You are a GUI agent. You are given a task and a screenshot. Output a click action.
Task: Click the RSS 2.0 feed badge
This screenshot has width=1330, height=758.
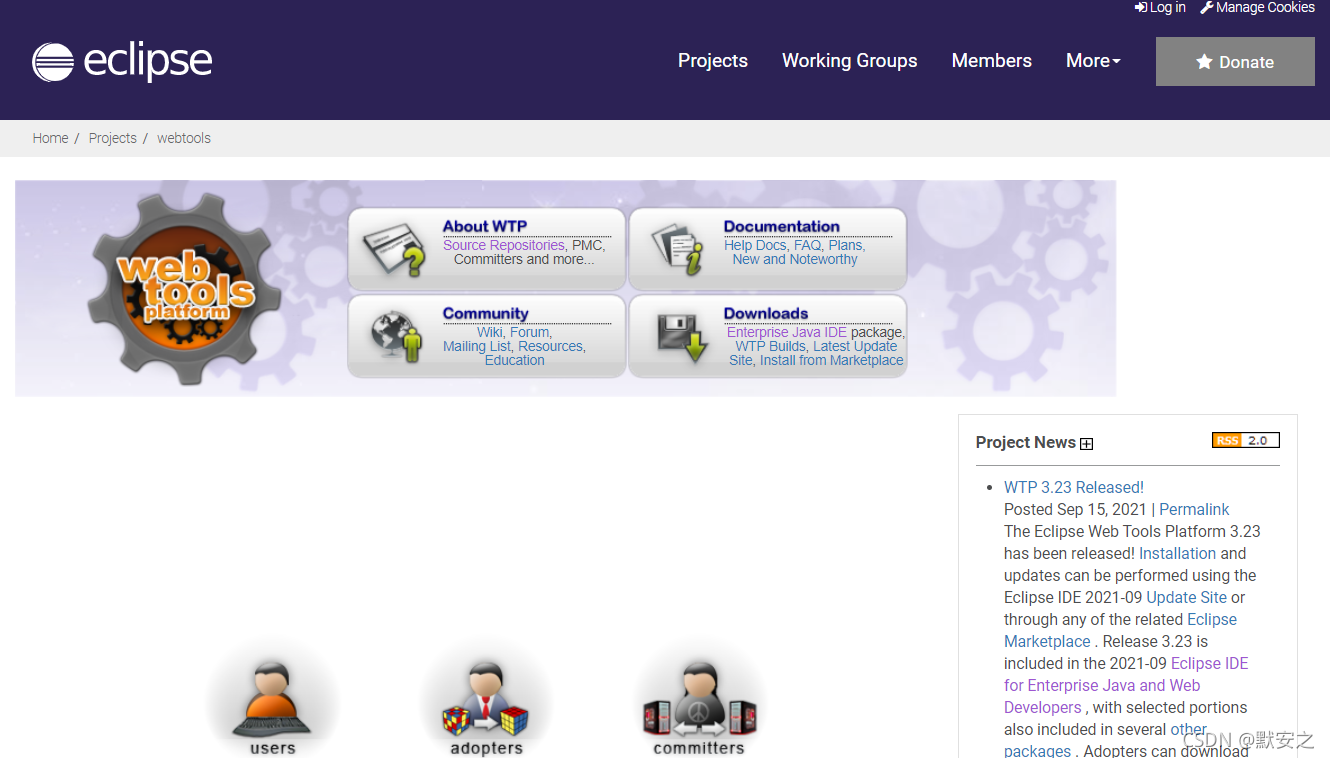tap(1245, 440)
